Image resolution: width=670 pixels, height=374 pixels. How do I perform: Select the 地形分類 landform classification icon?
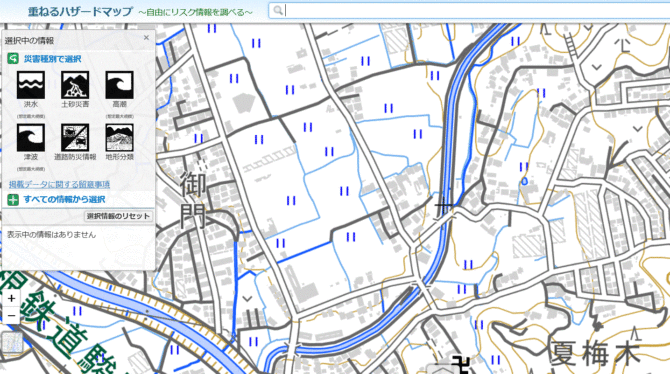tap(120, 138)
